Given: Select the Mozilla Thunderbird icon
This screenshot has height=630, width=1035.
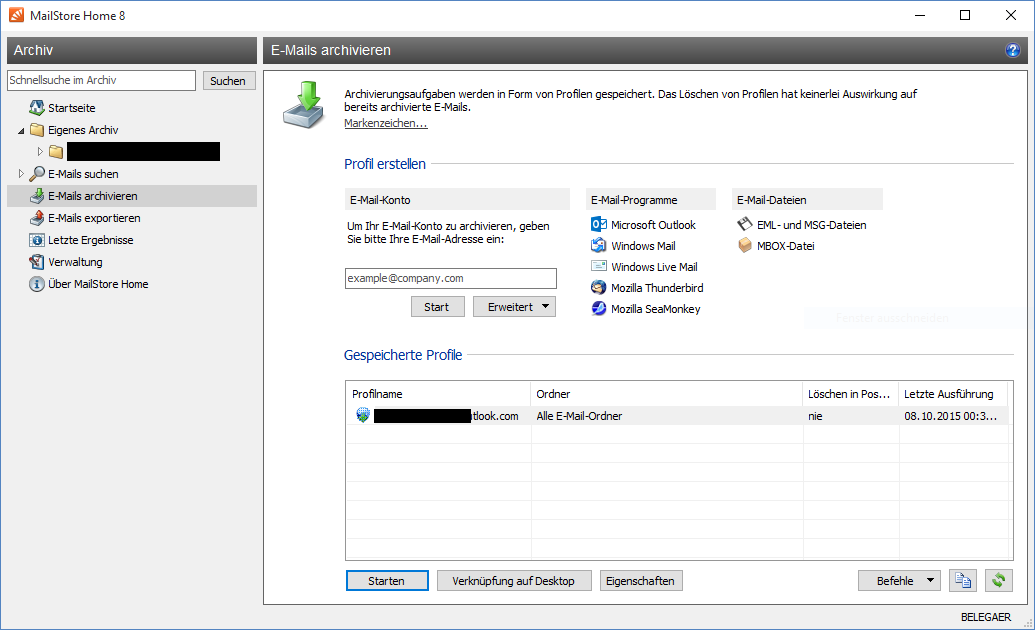Looking at the screenshot, I should (x=599, y=288).
